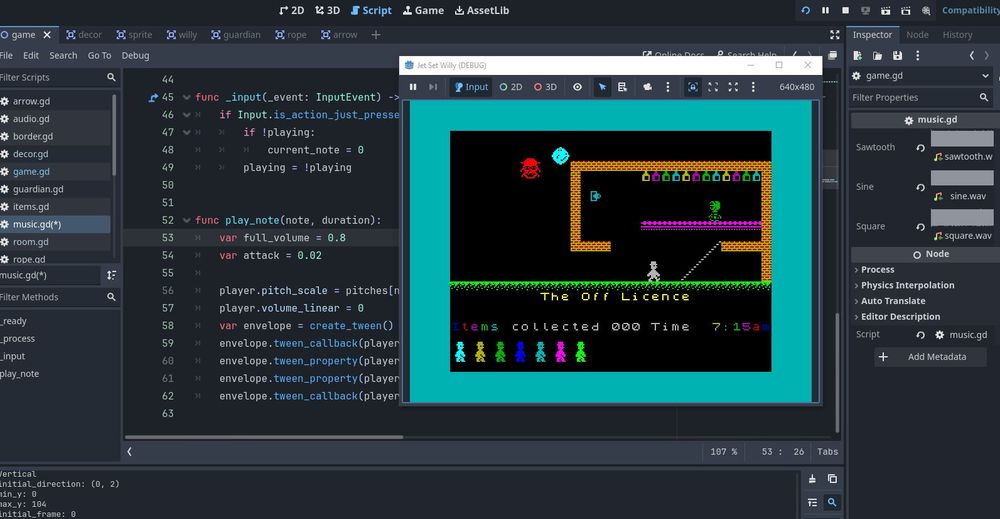This screenshot has height=519, width=1000.
Task: Click the Tabs indentation indicator
Action: click(x=827, y=451)
